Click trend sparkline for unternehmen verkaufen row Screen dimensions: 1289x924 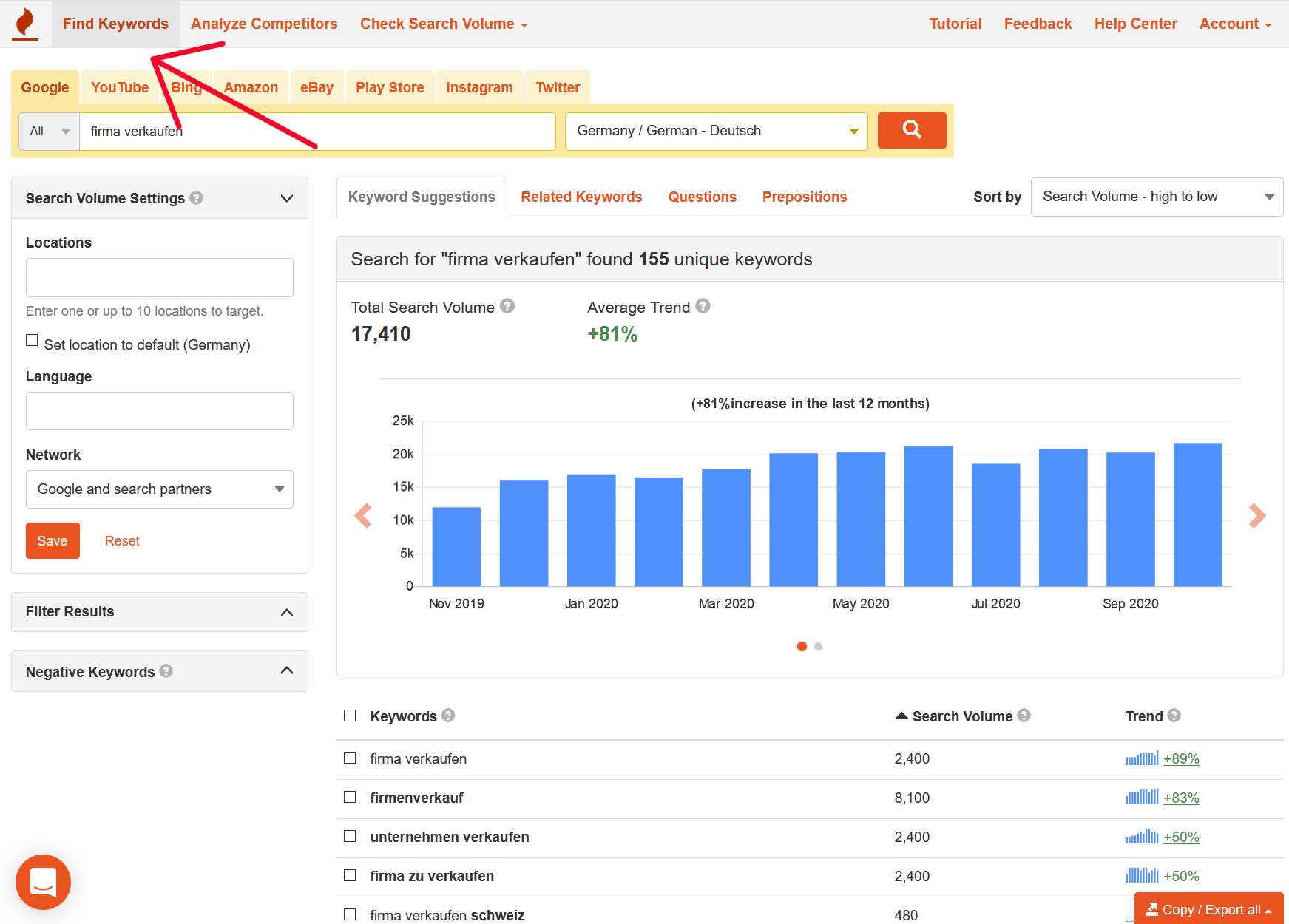coord(1142,837)
